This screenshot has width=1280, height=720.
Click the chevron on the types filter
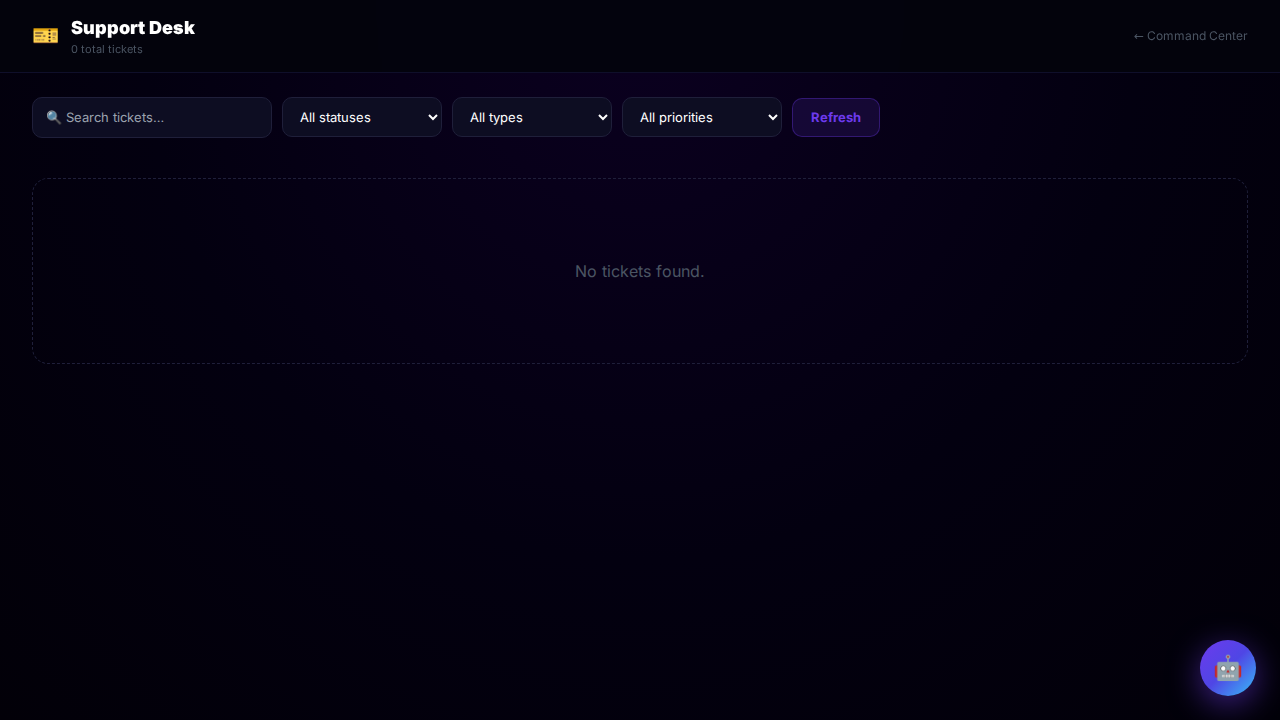(x=602, y=117)
